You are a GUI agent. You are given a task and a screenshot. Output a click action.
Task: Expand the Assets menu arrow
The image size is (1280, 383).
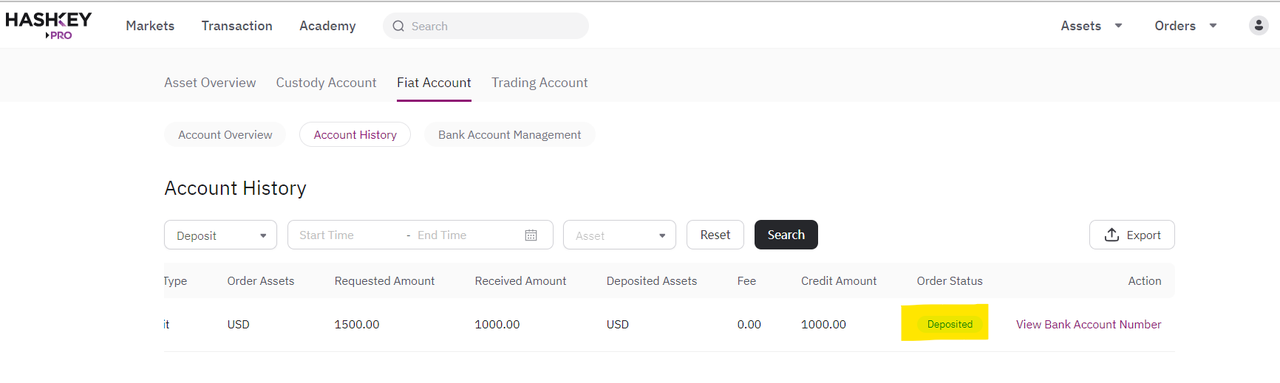click(x=1118, y=26)
